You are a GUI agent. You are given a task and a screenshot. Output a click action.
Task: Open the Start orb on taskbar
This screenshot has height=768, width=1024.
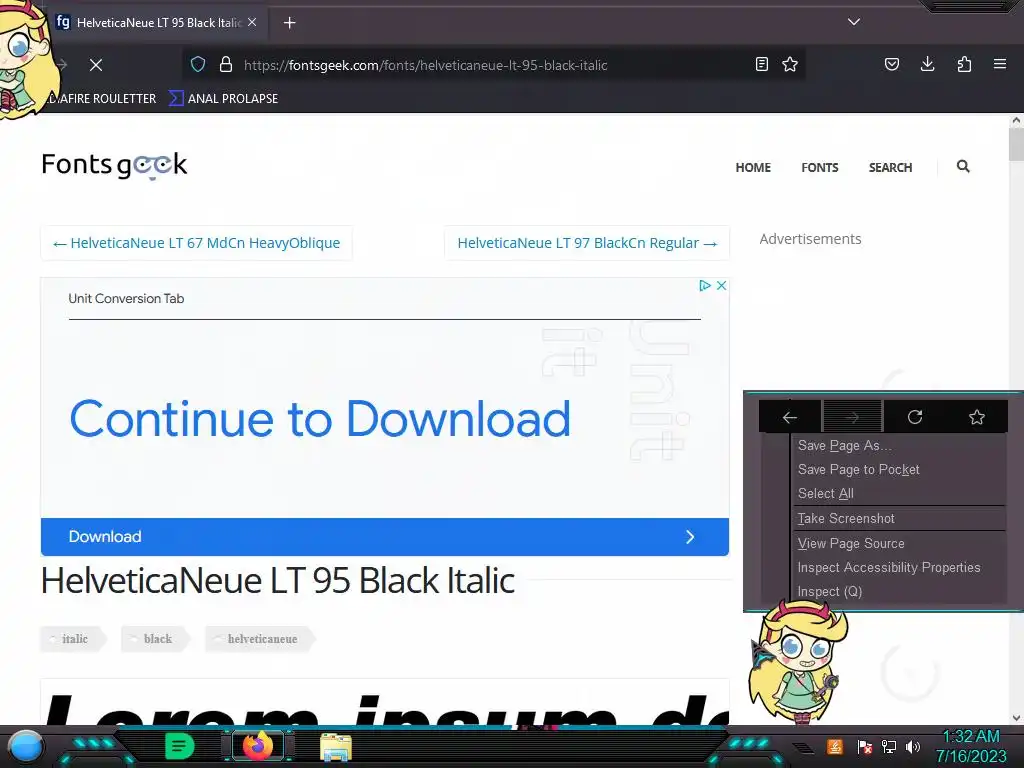[25, 747]
